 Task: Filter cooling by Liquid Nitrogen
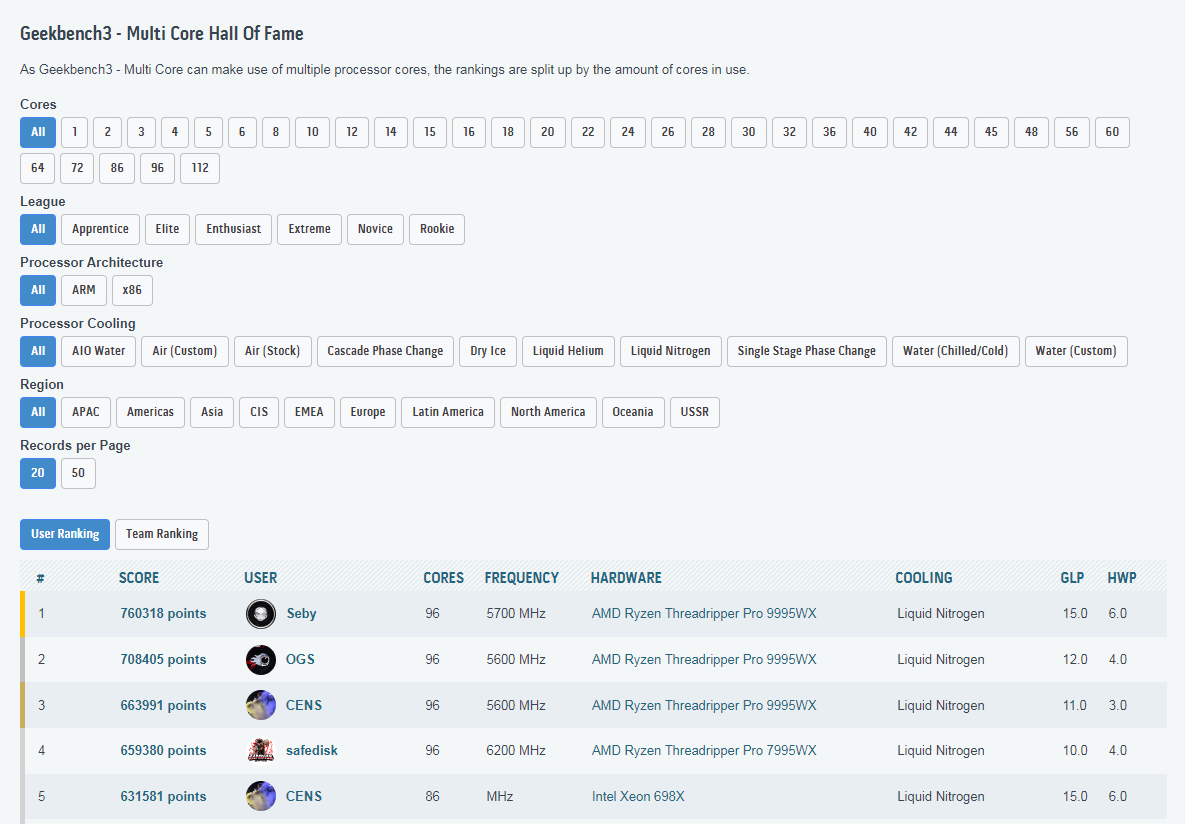(x=671, y=351)
